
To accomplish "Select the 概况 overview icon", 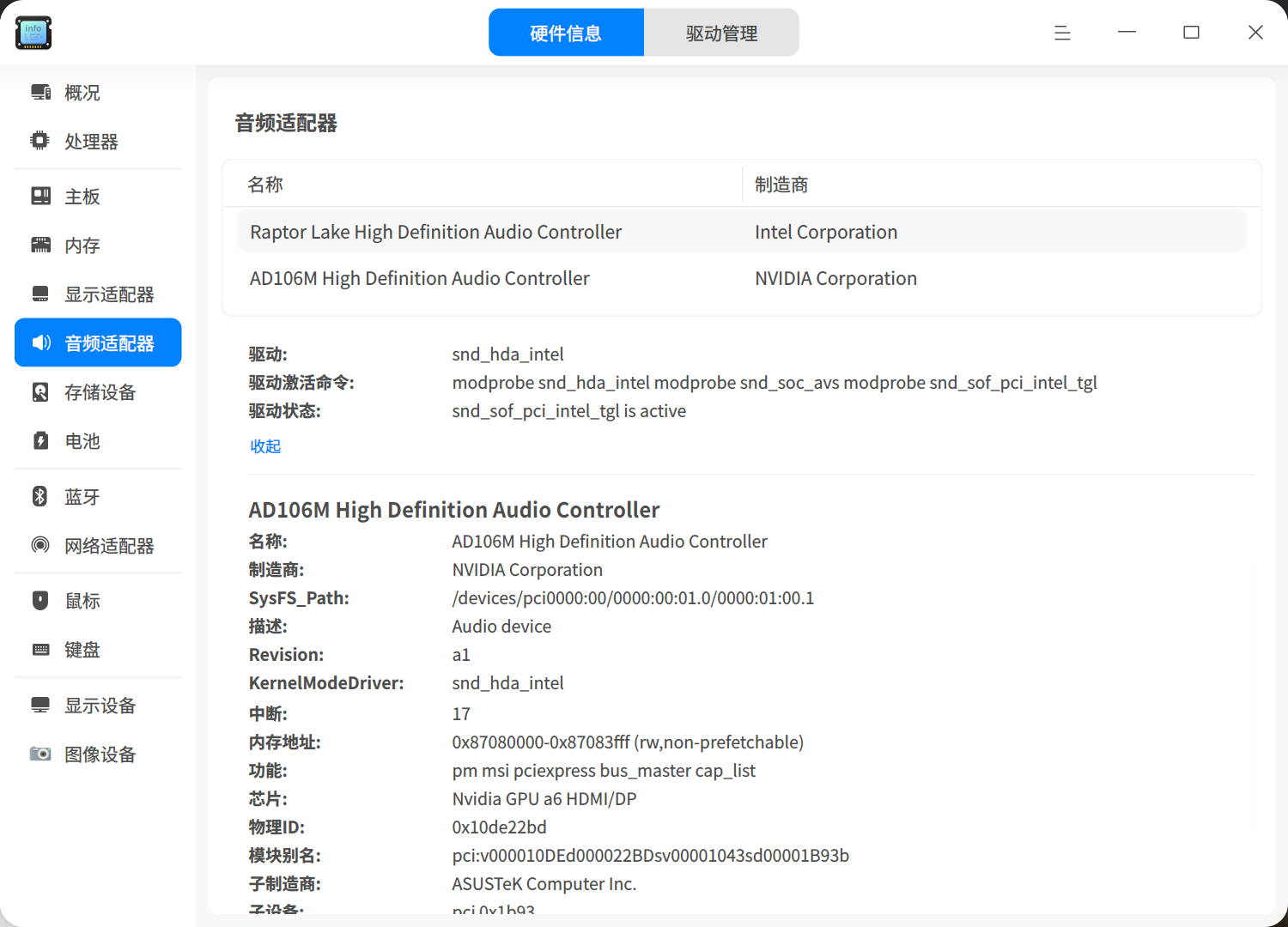I will 40,92.
